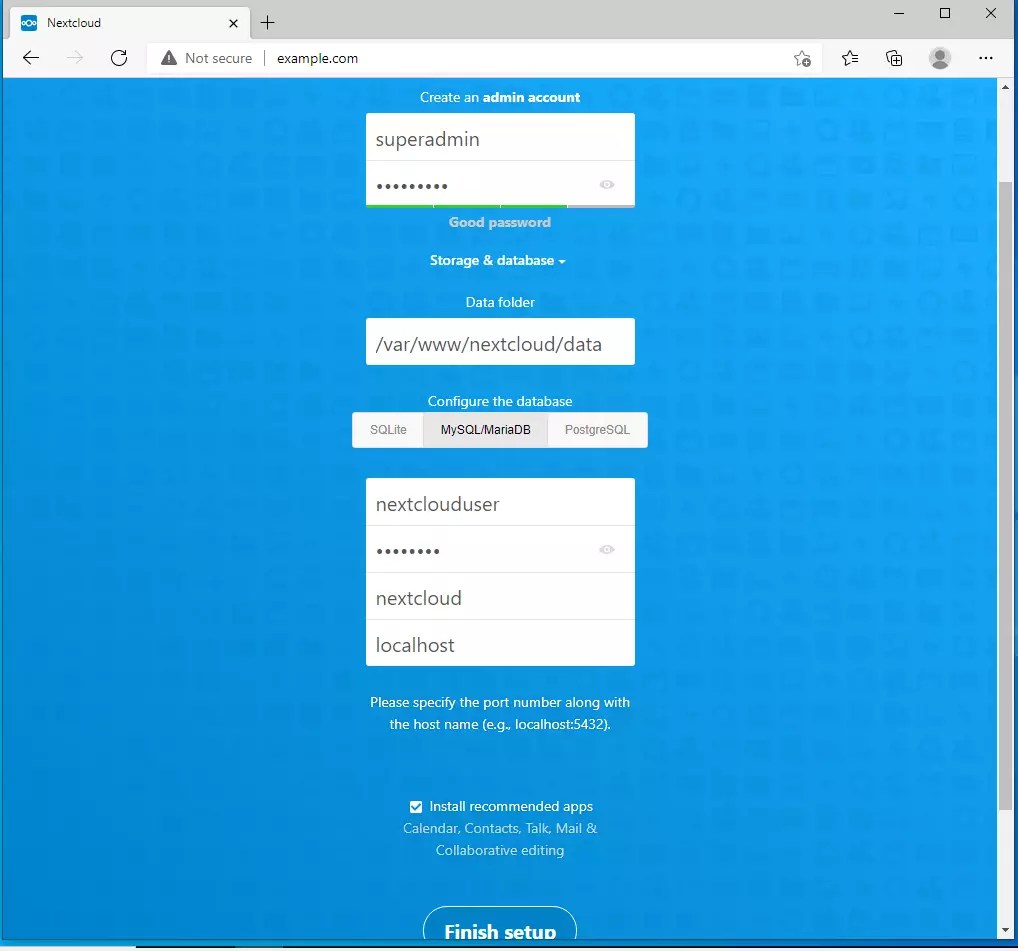Open the Collections icon in the toolbar
The height and width of the screenshot is (951, 1018).
[x=894, y=58]
